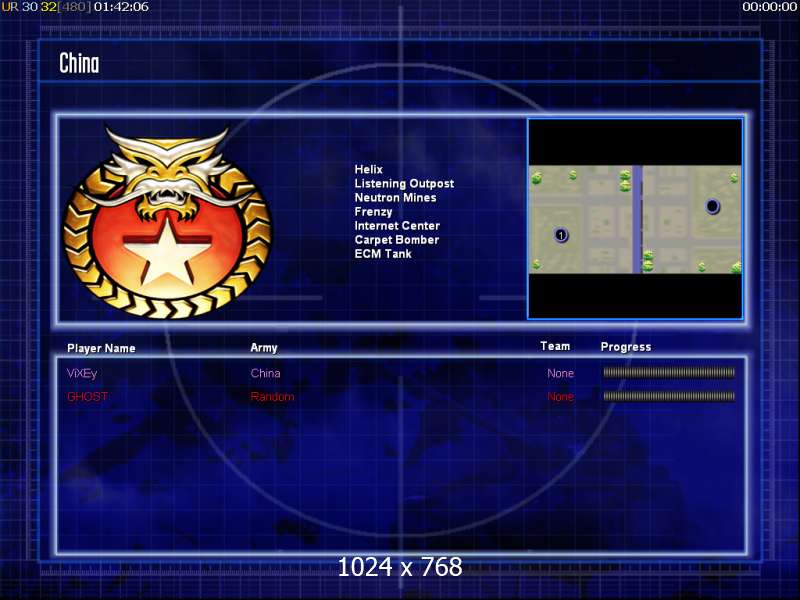Click the unnumbered start position marker on minimap
This screenshot has width=800, height=600.
coord(712,206)
